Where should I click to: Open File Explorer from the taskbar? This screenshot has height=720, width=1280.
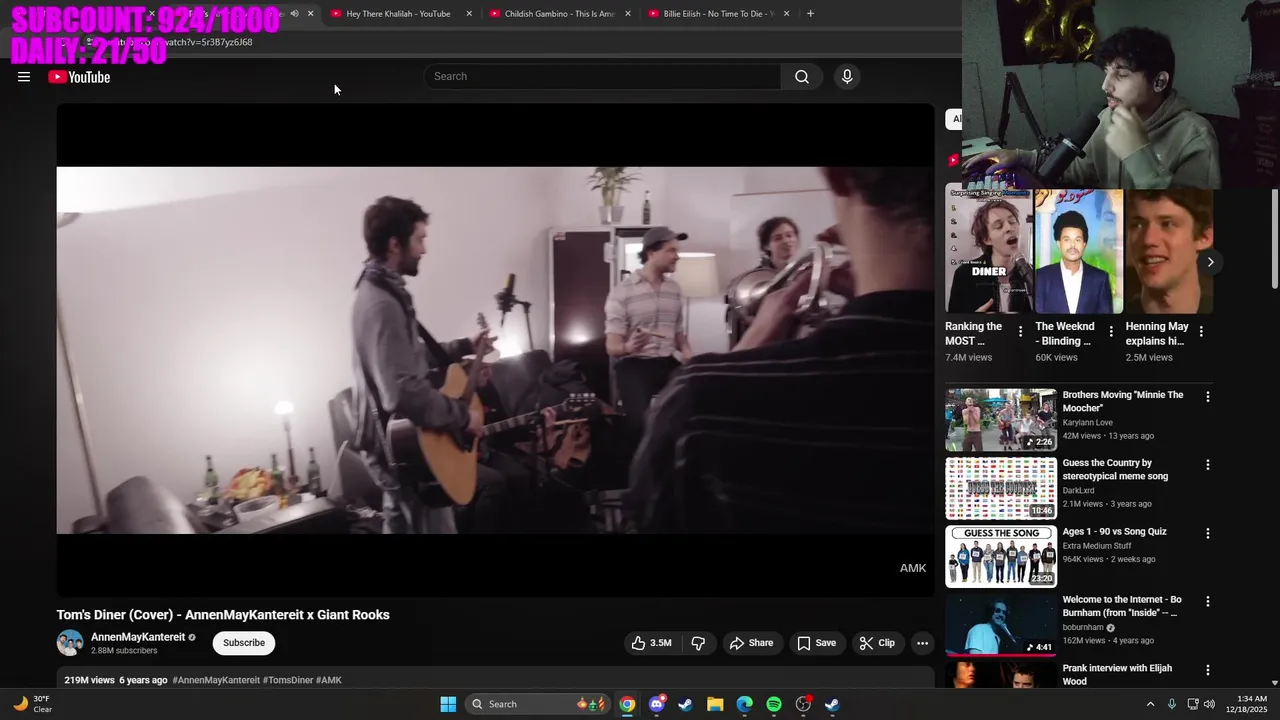715,704
